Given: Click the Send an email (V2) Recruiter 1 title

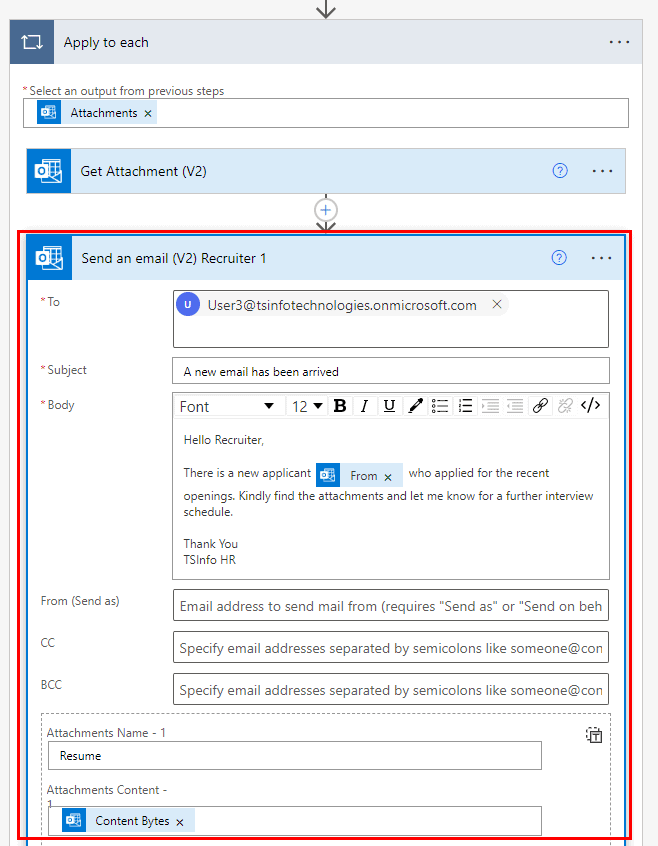Looking at the screenshot, I should 174,258.
